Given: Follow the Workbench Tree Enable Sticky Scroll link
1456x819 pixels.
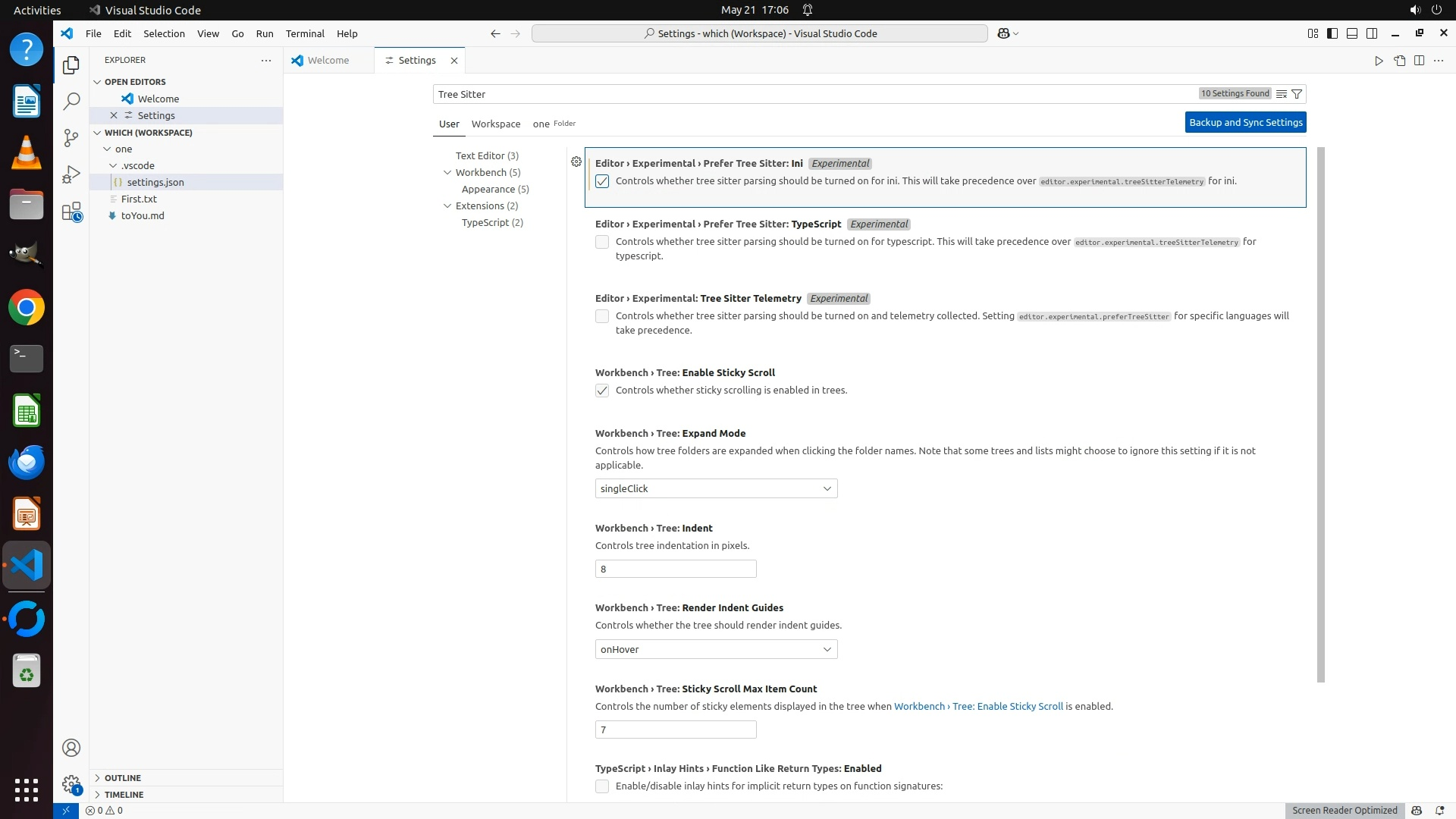Looking at the screenshot, I should 978,706.
